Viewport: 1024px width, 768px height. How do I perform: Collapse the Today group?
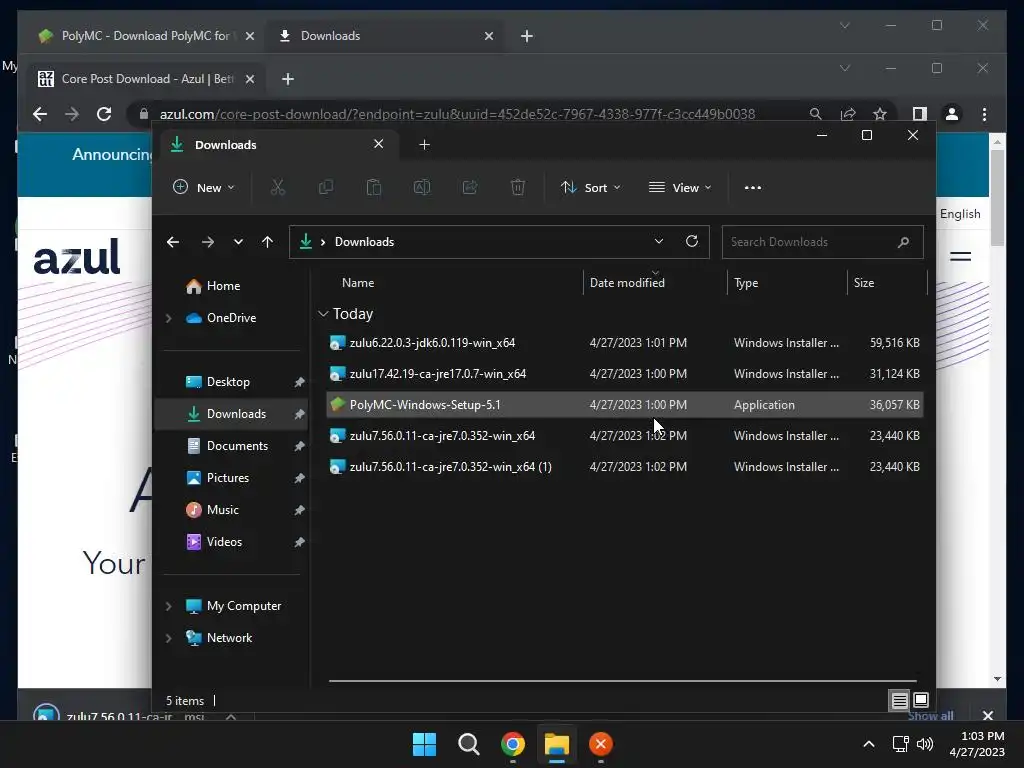click(x=323, y=314)
